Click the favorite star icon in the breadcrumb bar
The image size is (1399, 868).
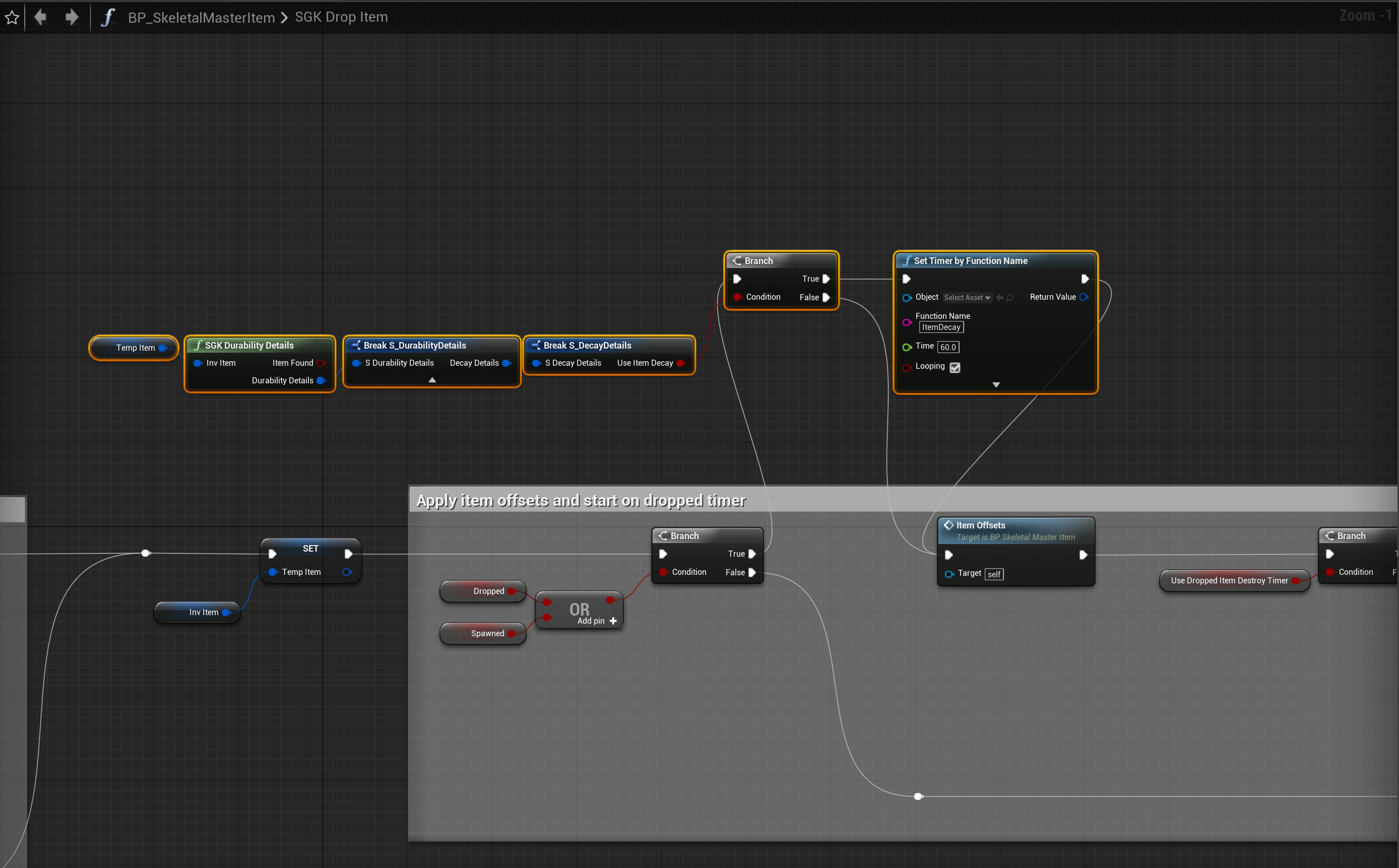click(12, 17)
